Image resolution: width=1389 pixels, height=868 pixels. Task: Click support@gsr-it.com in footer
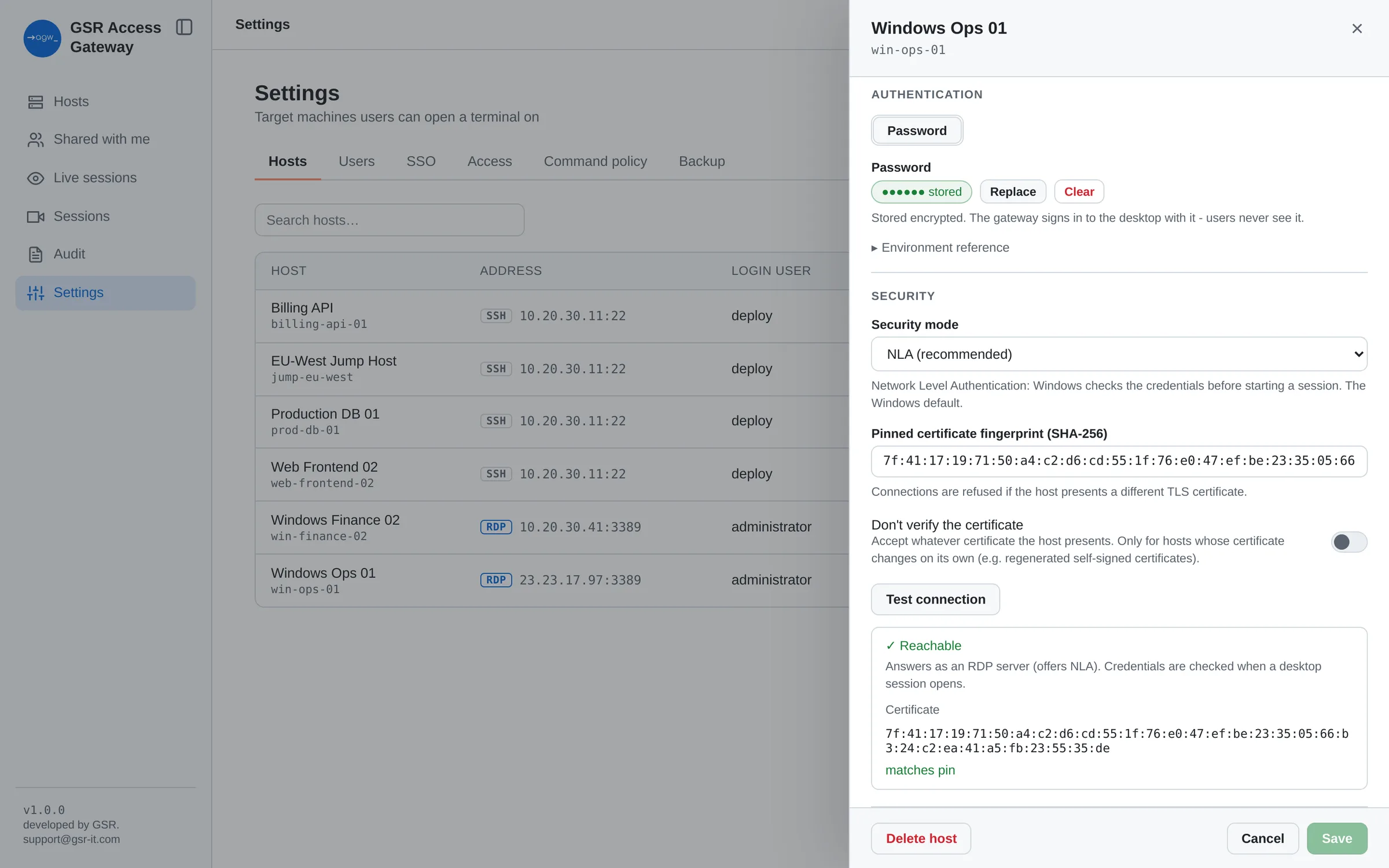(x=72, y=839)
